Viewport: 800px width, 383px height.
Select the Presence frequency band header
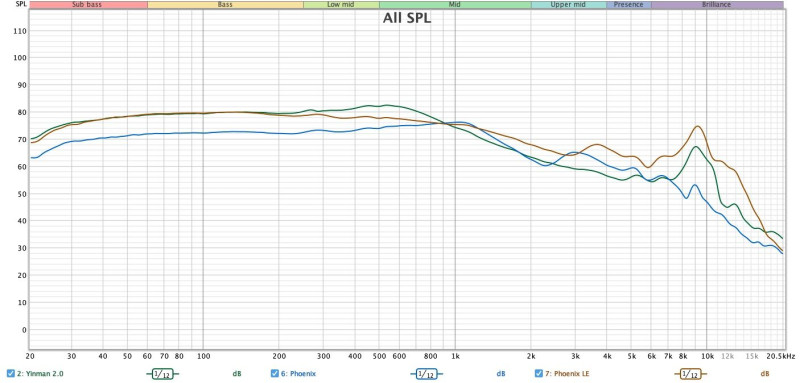tap(629, 5)
